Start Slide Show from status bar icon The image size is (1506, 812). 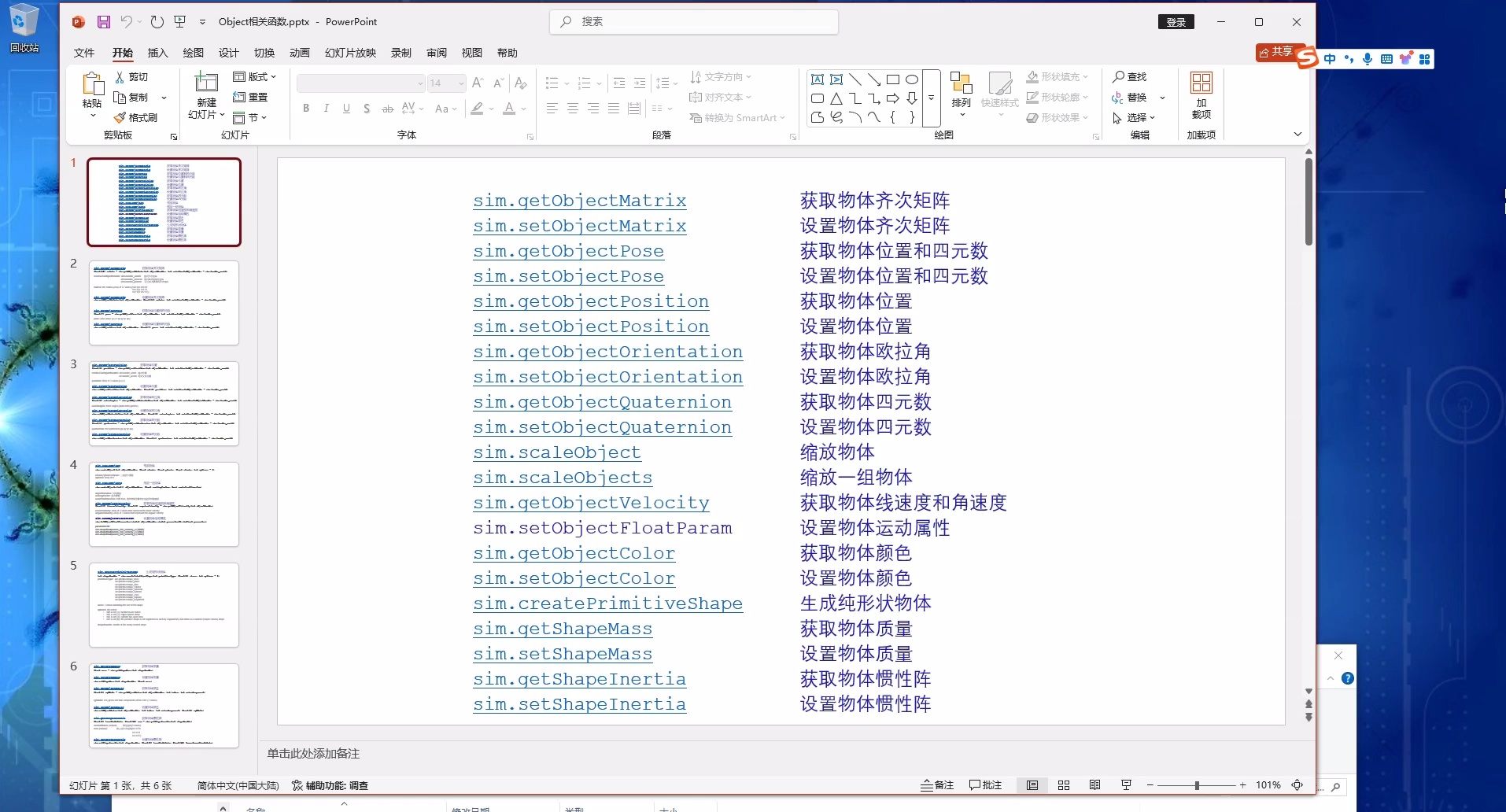pyautogui.click(x=1126, y=785)
